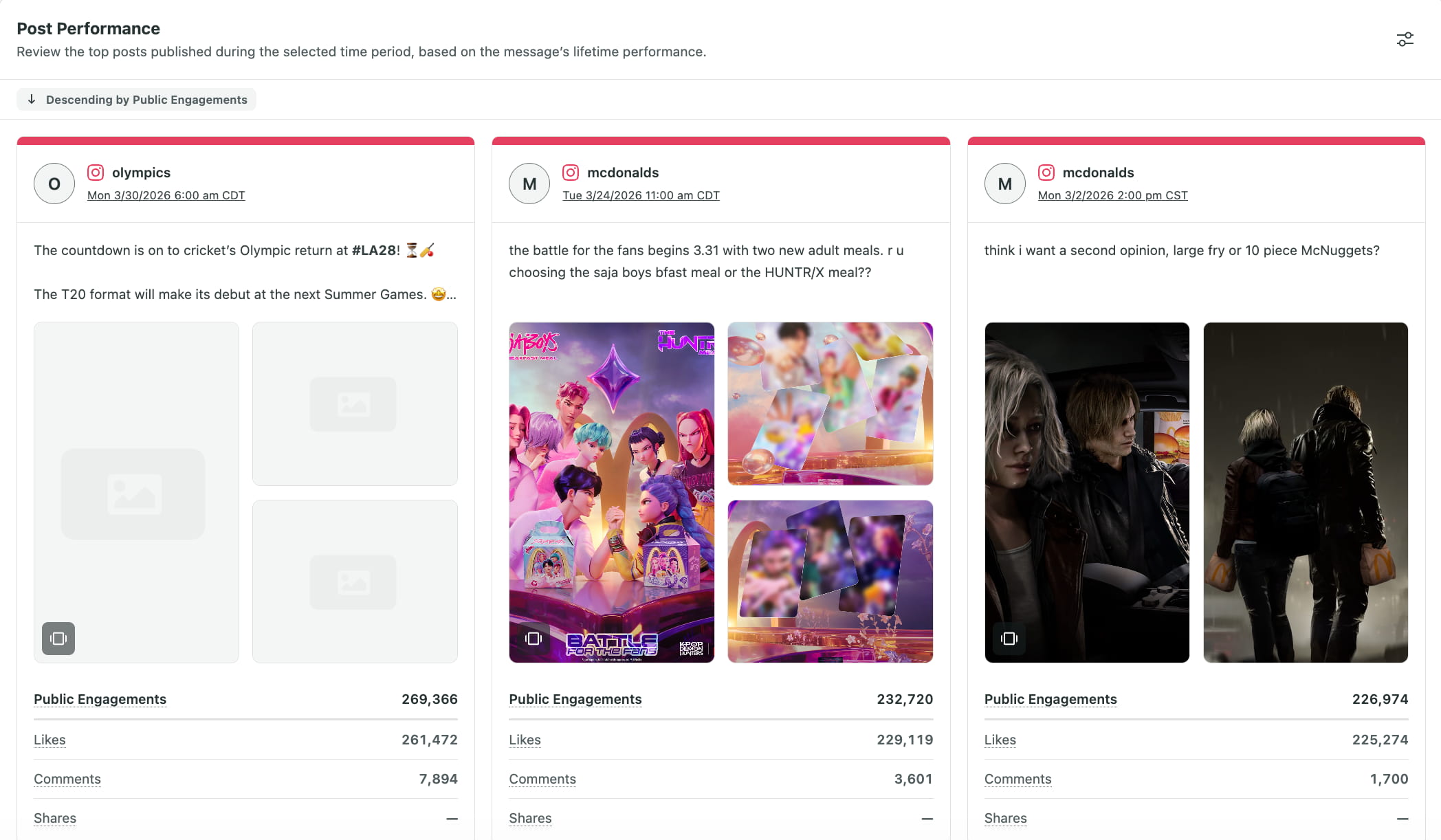The height and width of the screenshot is (840, 1441).
Task: Expand details via the Public Engagements label on olympics card
Action: [x=100, y=699]
